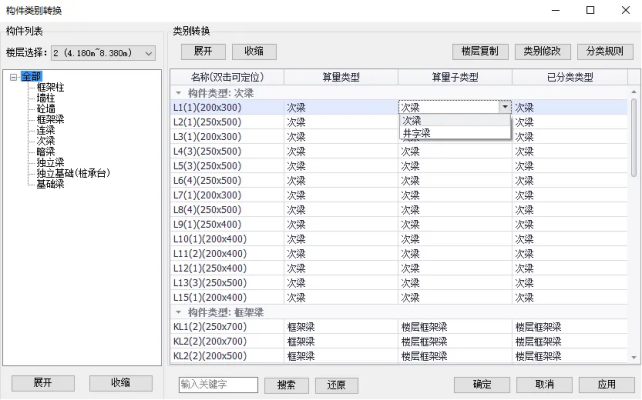
Task: Click the 搜索 search button
Action: click(286, 384)
